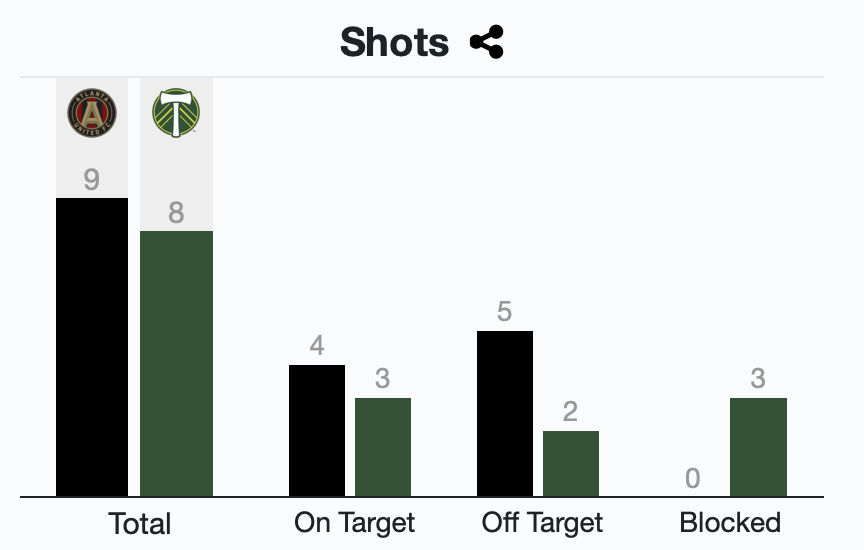This screenshot has height=550, width=864.
Task: Click the black On Target bar
Action: coord(317,430)
